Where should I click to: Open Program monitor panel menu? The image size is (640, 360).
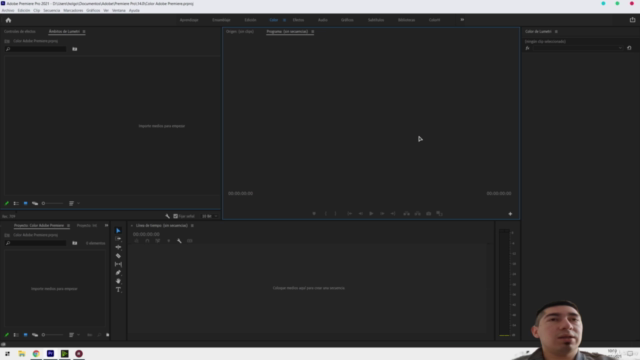[x=313, y=31]
